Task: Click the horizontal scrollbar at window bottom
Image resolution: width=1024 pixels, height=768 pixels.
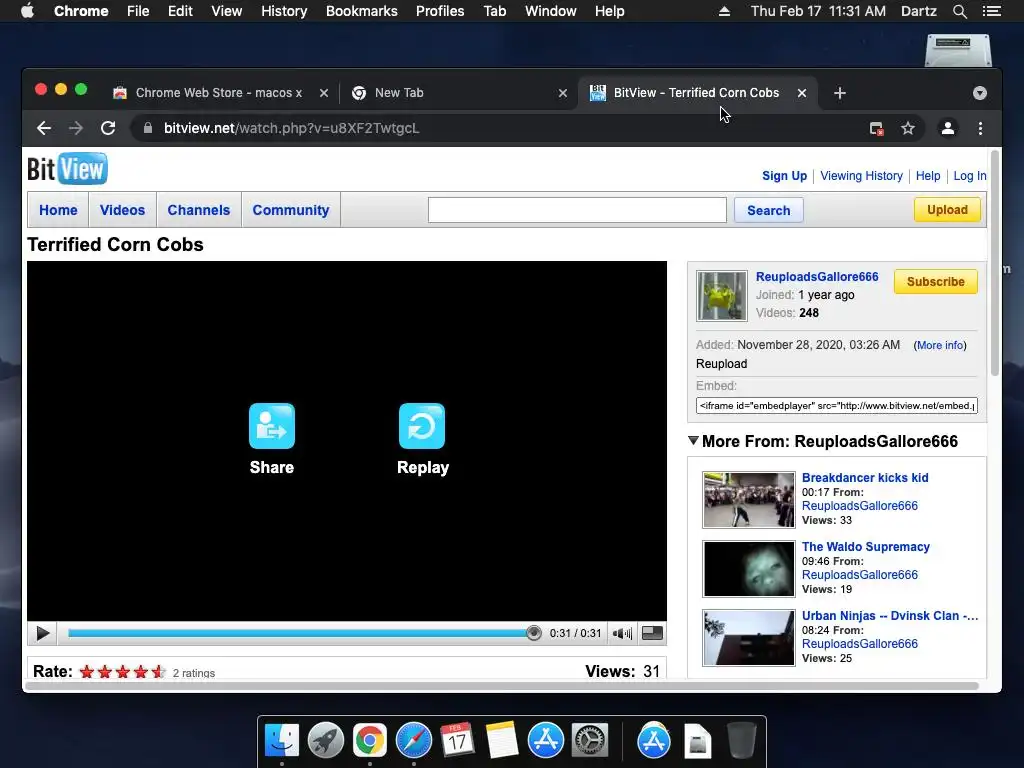Action: (502, 686)
